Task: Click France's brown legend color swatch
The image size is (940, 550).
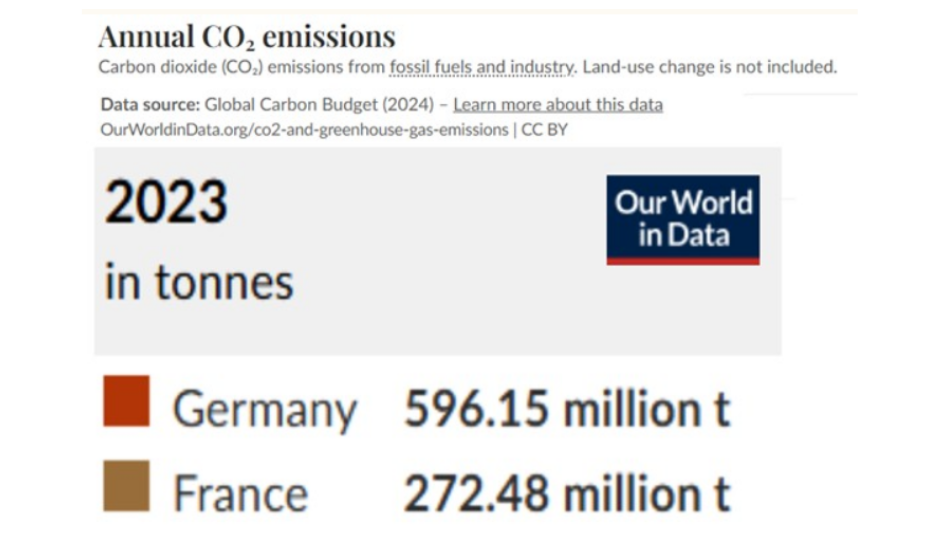Action: pyautogui.click(x=127, y=485)
